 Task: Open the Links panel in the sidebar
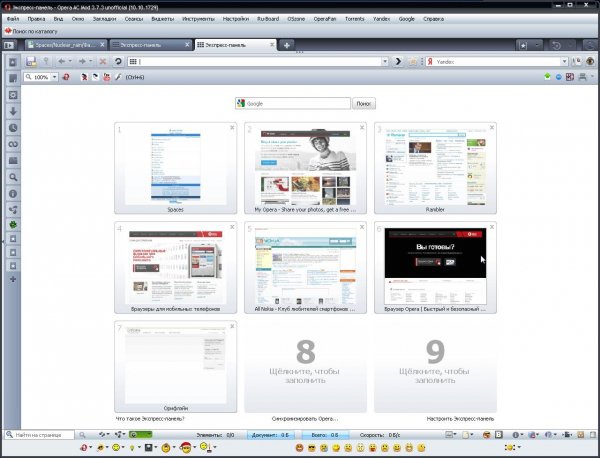coord(13,144)
